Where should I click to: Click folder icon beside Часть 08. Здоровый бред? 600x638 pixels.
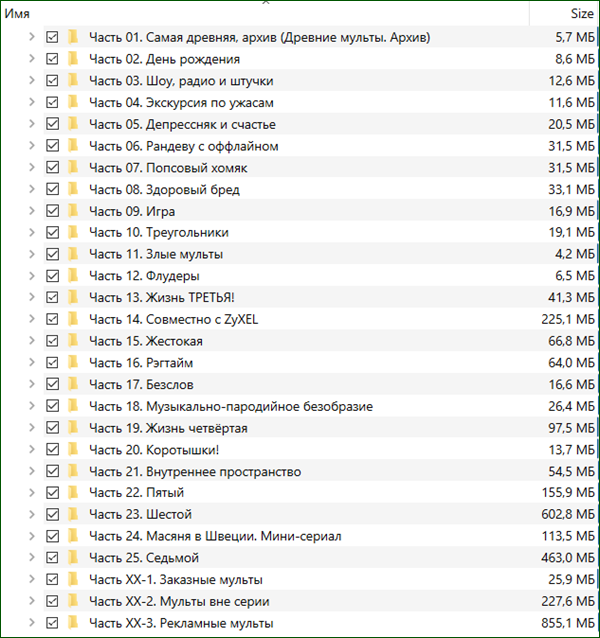tap(73, 189)
